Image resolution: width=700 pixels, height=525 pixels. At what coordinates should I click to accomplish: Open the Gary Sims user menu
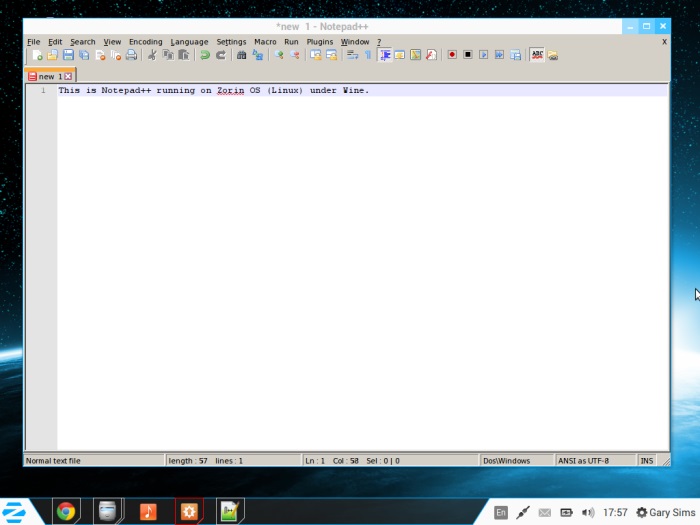(665, 512)
